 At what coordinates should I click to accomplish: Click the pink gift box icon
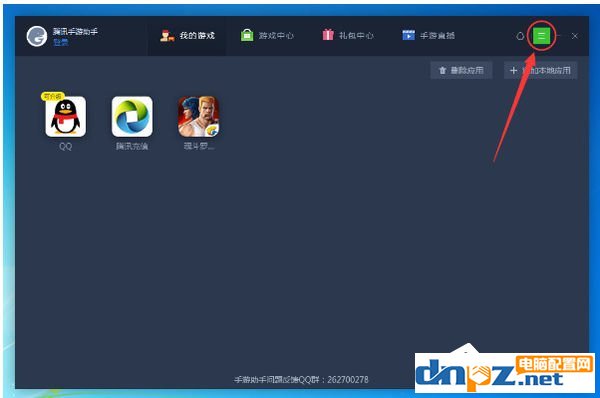[x=328, y=35]
